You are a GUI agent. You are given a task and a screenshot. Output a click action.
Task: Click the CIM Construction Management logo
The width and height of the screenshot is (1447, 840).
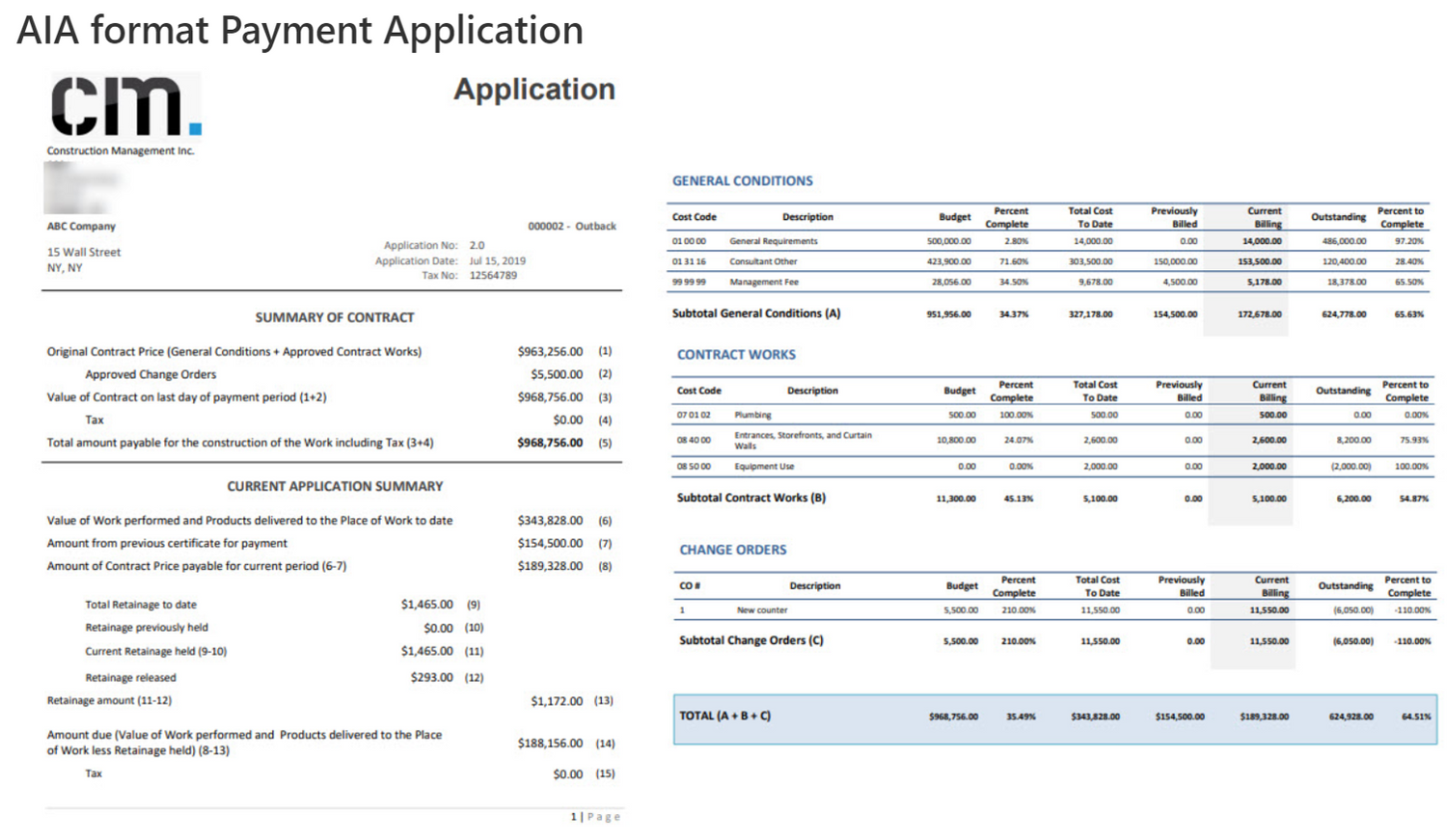coord(125,108)
